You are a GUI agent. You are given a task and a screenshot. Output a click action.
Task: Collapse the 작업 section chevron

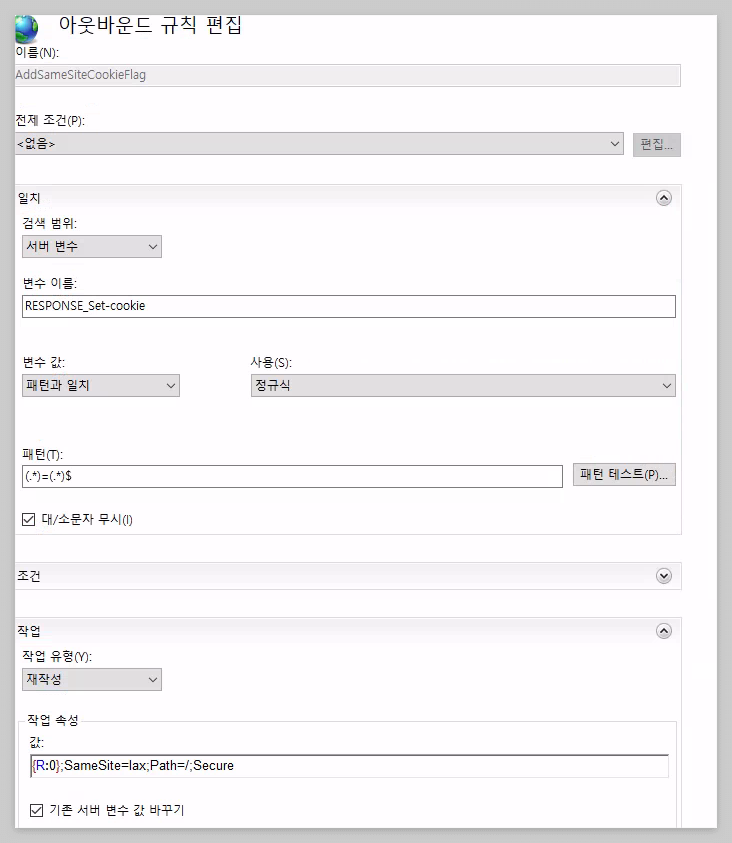(664, 631)
